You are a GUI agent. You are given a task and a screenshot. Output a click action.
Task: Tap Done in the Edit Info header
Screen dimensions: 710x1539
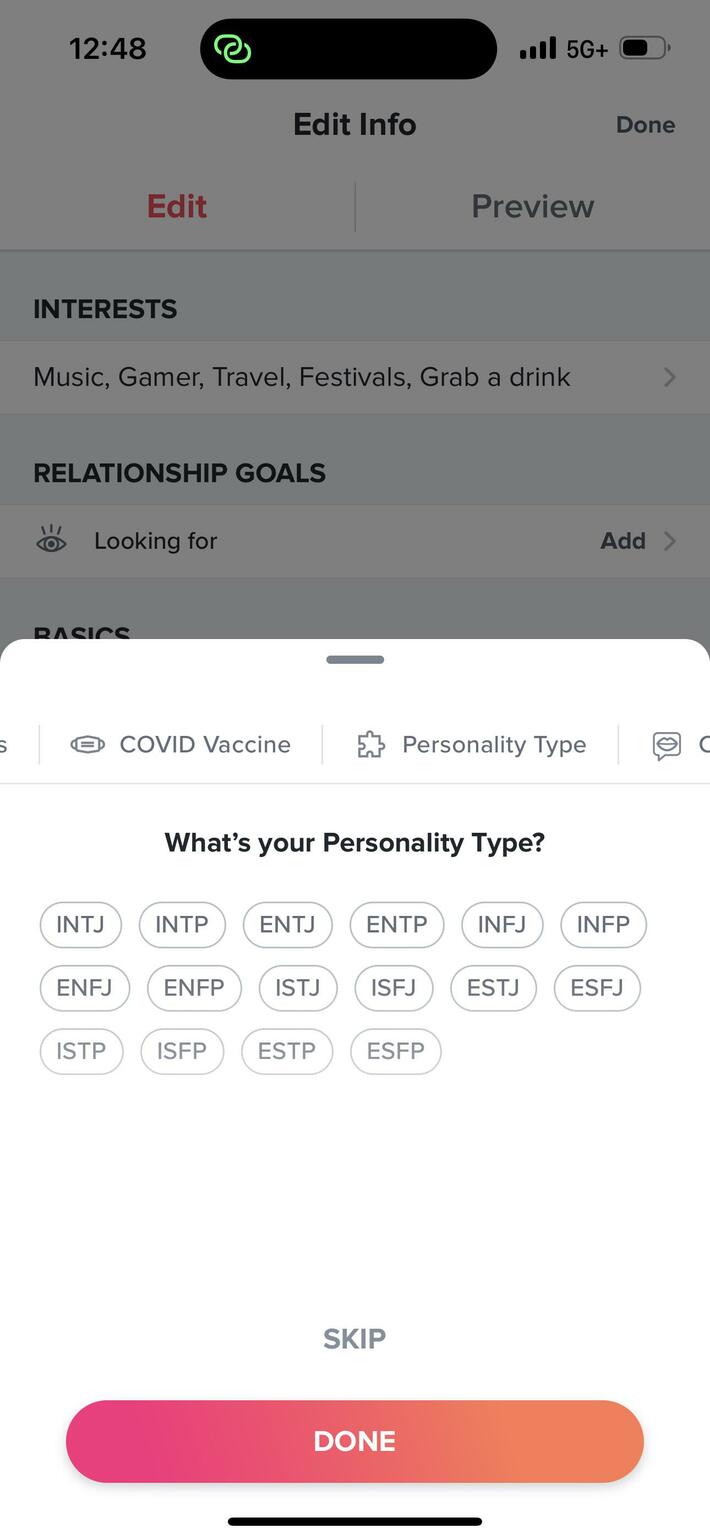(x=645, y=125)
